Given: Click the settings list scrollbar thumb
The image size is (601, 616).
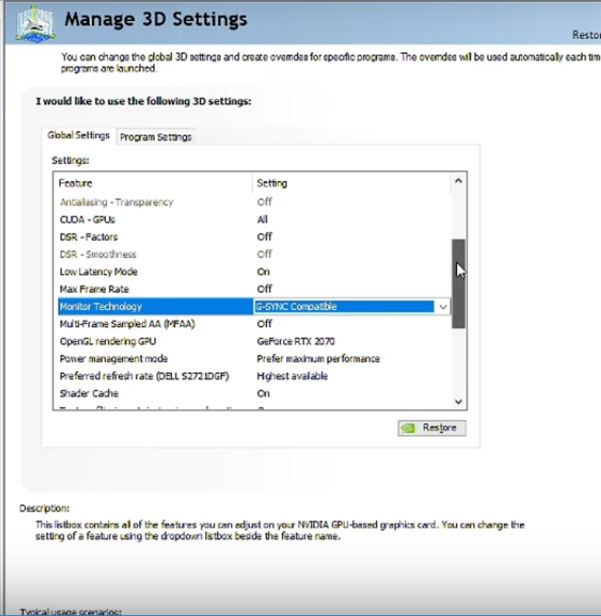Looking at the screenshot, I should tap(458, 283).
